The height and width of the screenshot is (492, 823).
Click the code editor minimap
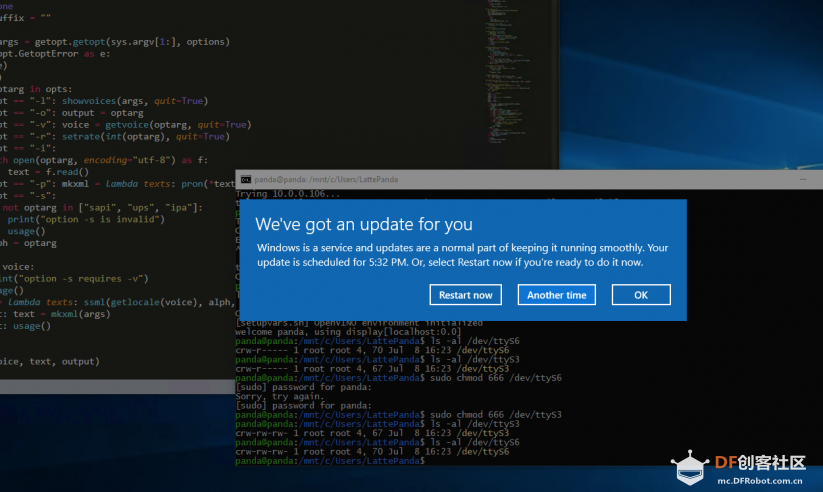[507, 74]
